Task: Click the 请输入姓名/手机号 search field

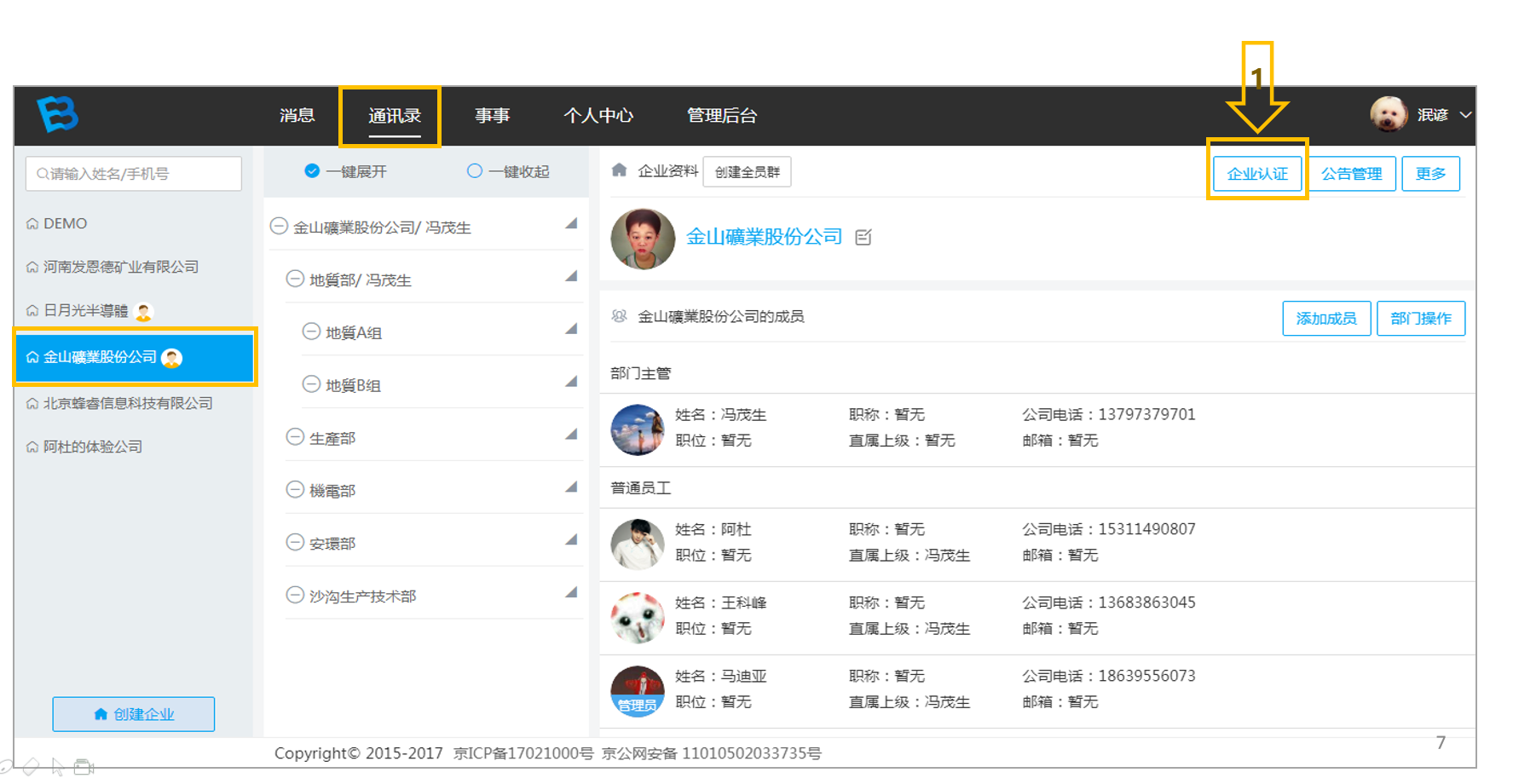Action: 134,174
